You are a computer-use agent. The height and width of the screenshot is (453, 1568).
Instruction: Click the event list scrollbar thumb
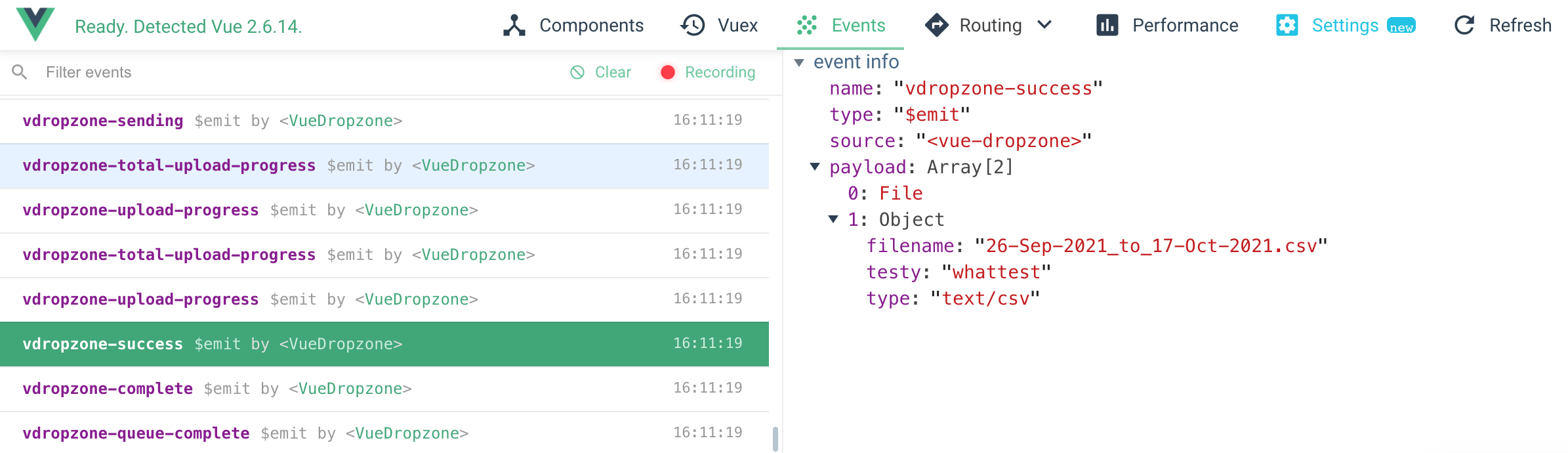[x=775, y=439]
